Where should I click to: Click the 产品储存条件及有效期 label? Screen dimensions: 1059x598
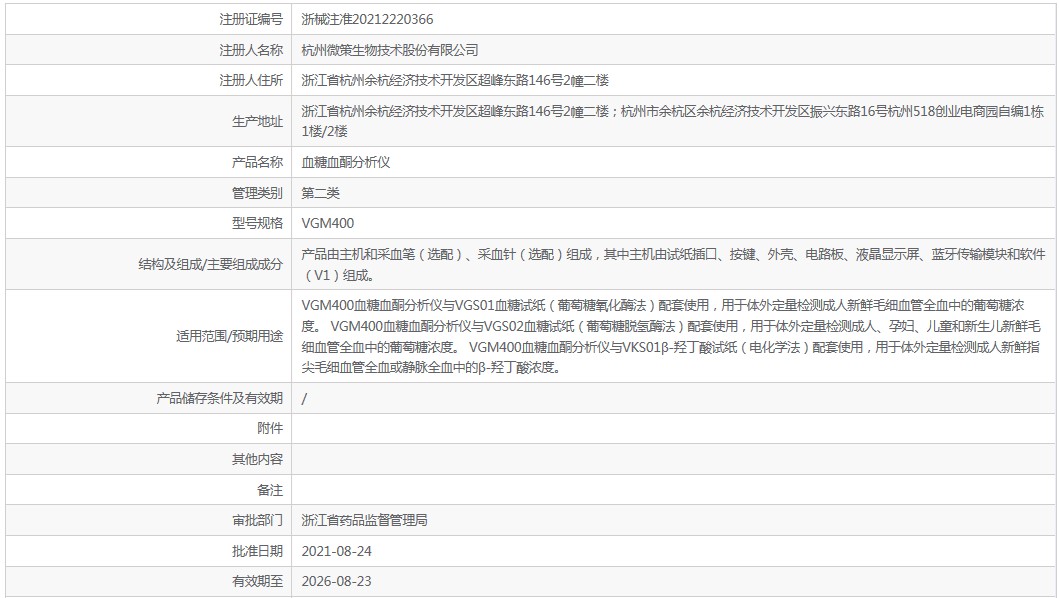pyautogui.click(x=219, y=398)
